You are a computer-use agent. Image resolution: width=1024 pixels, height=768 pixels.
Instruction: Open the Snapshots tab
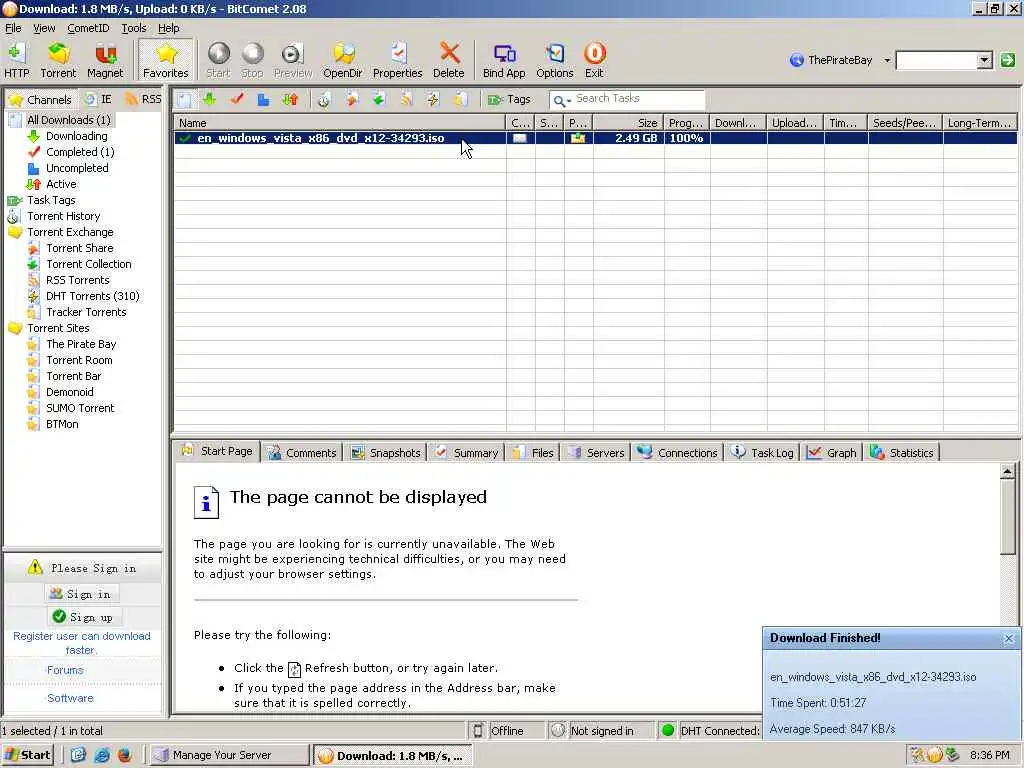tap(385, 453)
